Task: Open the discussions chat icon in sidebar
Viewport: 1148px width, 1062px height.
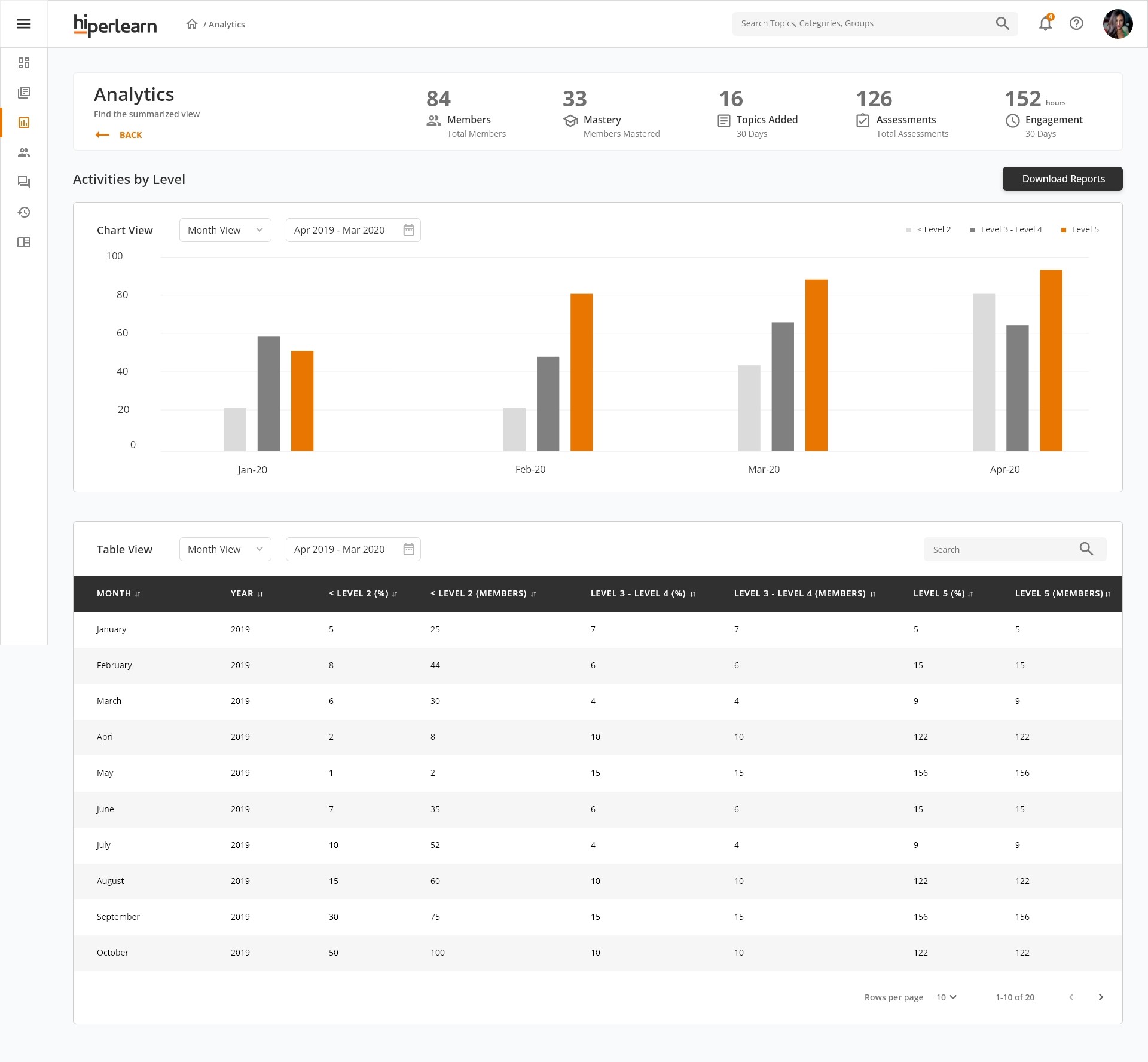Action: tap(24, 182)
